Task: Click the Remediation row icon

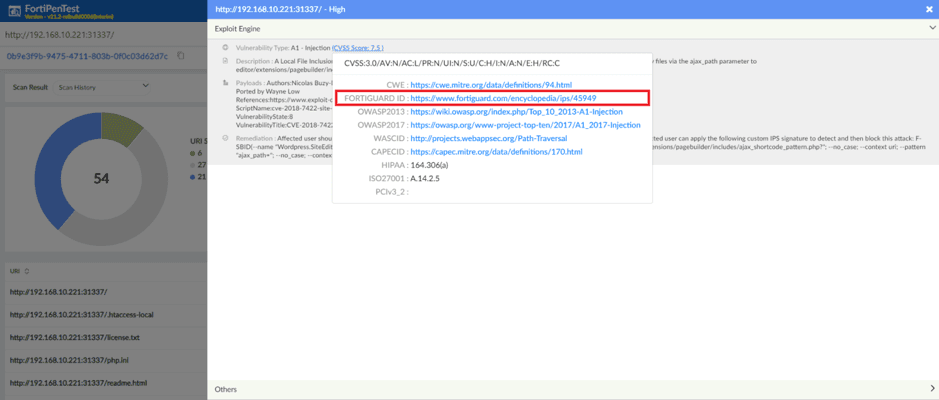Action: point(225,138)
